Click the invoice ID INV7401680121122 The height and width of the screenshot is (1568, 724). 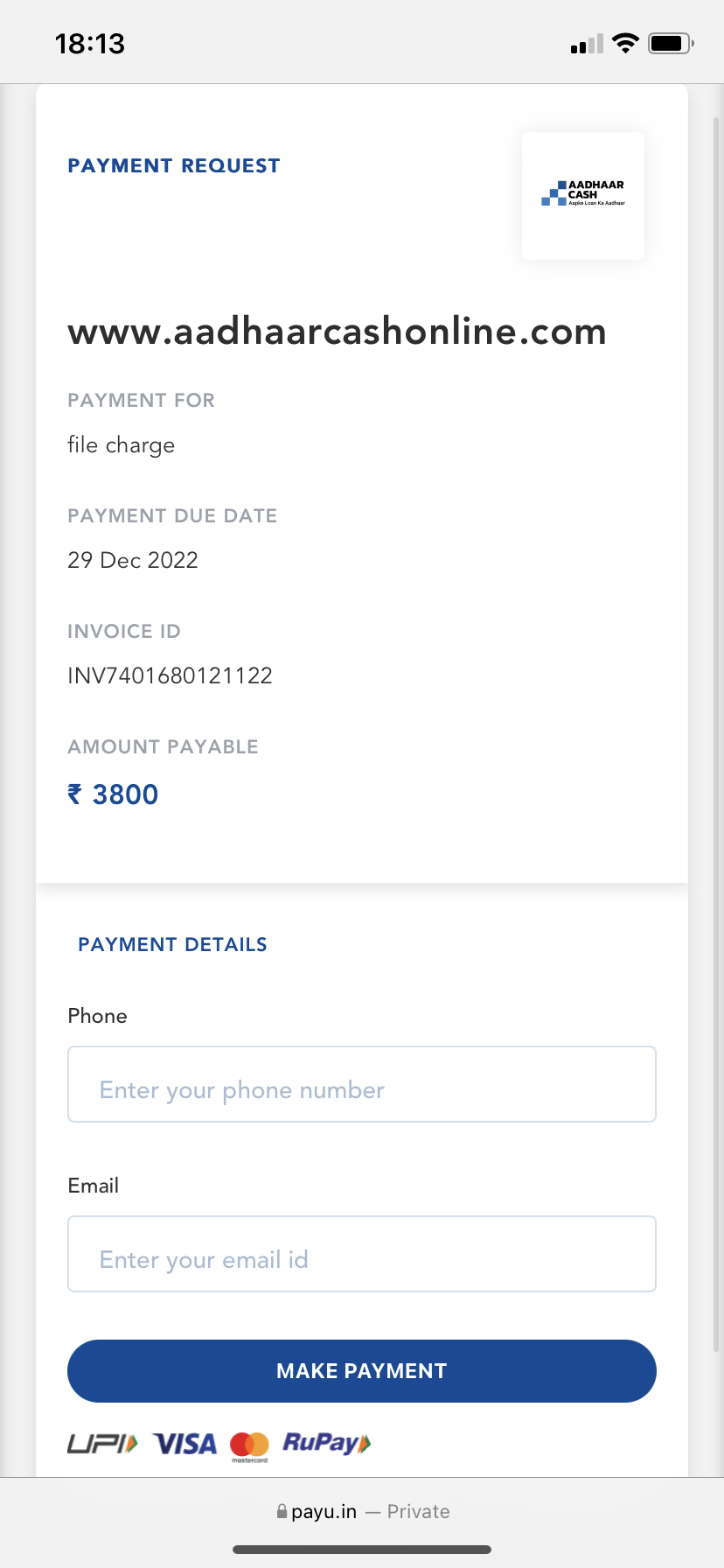(x=171, y=675)
